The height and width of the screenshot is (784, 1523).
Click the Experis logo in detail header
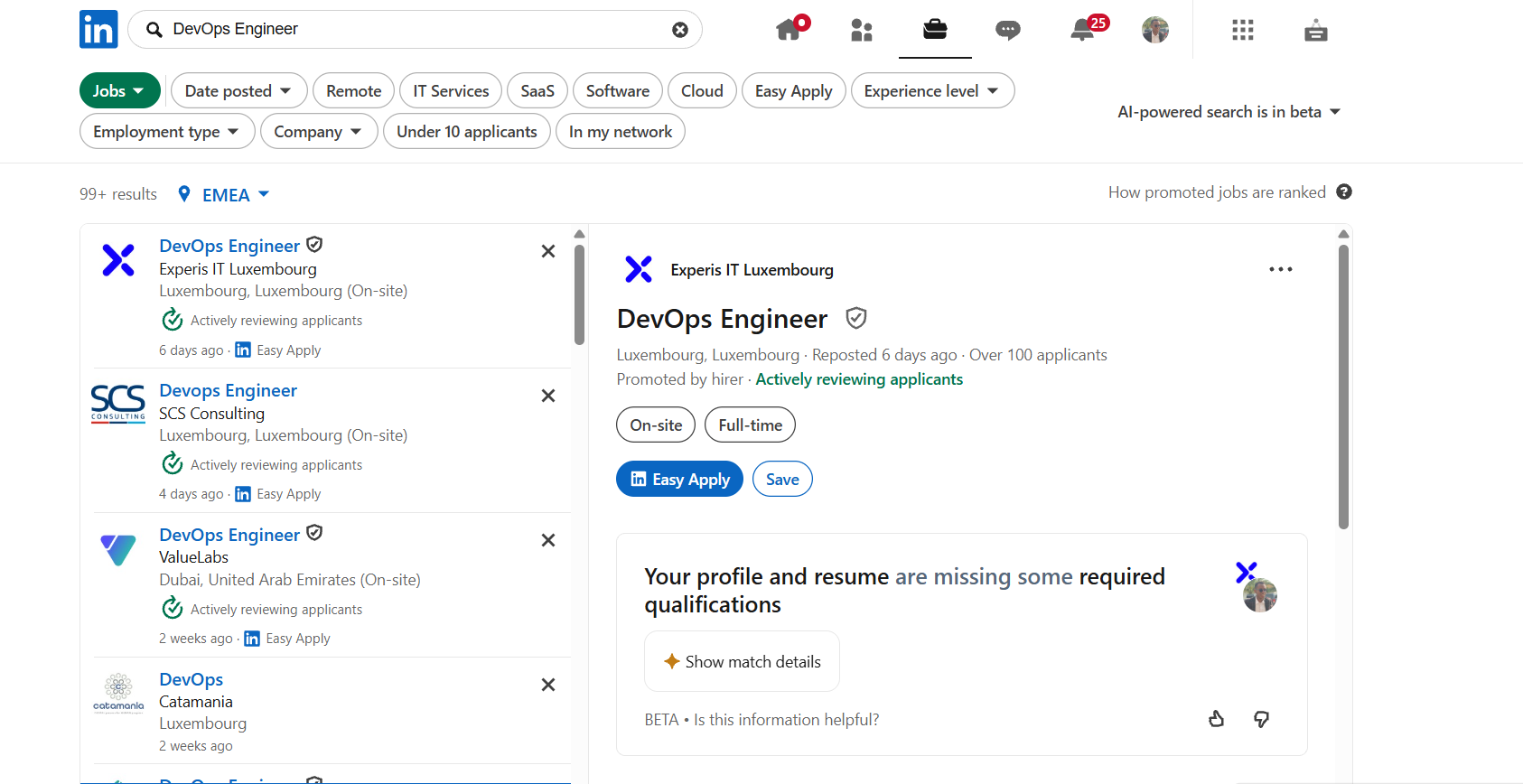click(639, 269)
